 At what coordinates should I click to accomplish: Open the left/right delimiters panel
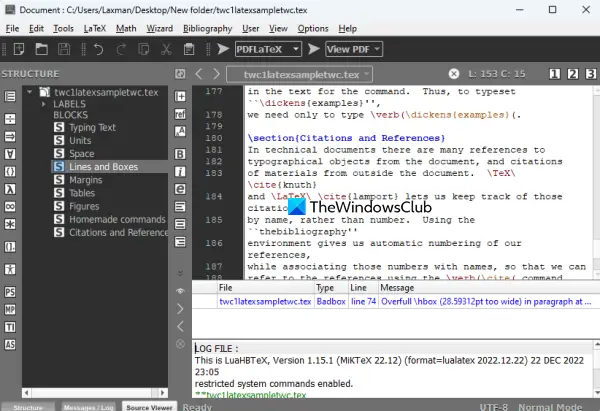10,247
